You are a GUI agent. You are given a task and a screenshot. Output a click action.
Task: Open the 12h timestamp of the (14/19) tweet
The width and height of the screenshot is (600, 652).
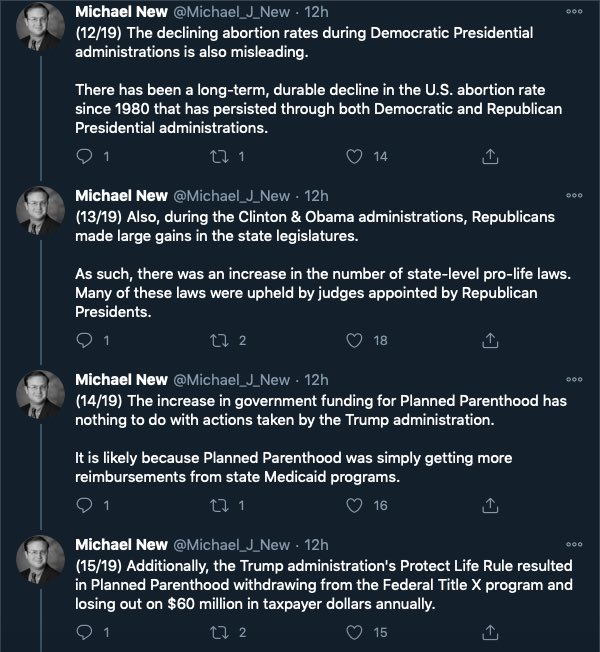(x=316, y=380)
